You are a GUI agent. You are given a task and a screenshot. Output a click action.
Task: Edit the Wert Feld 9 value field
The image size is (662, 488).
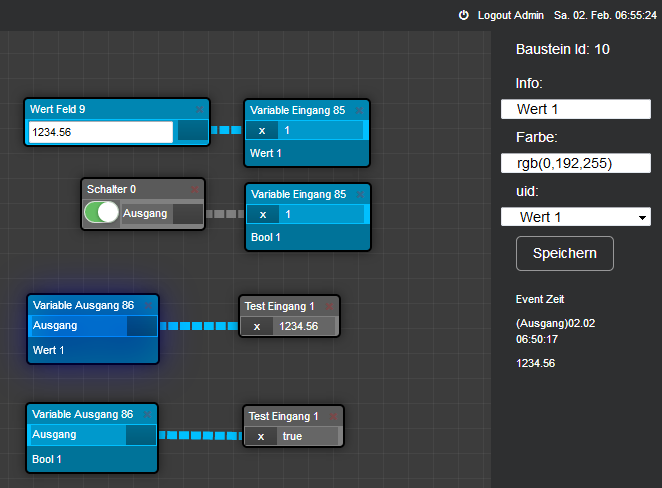100,132
